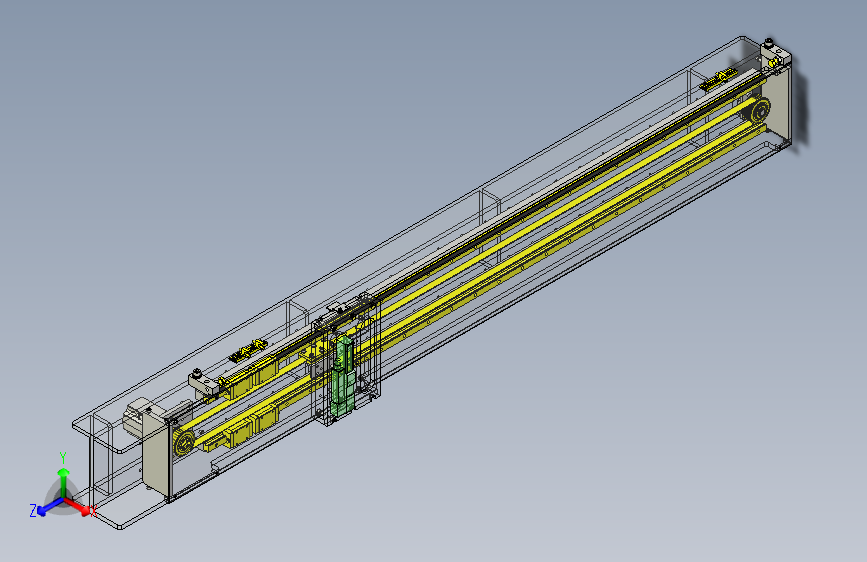Click the red X axis arrow of triad
This screenshot has width=867, height=562.
(78, 506)
